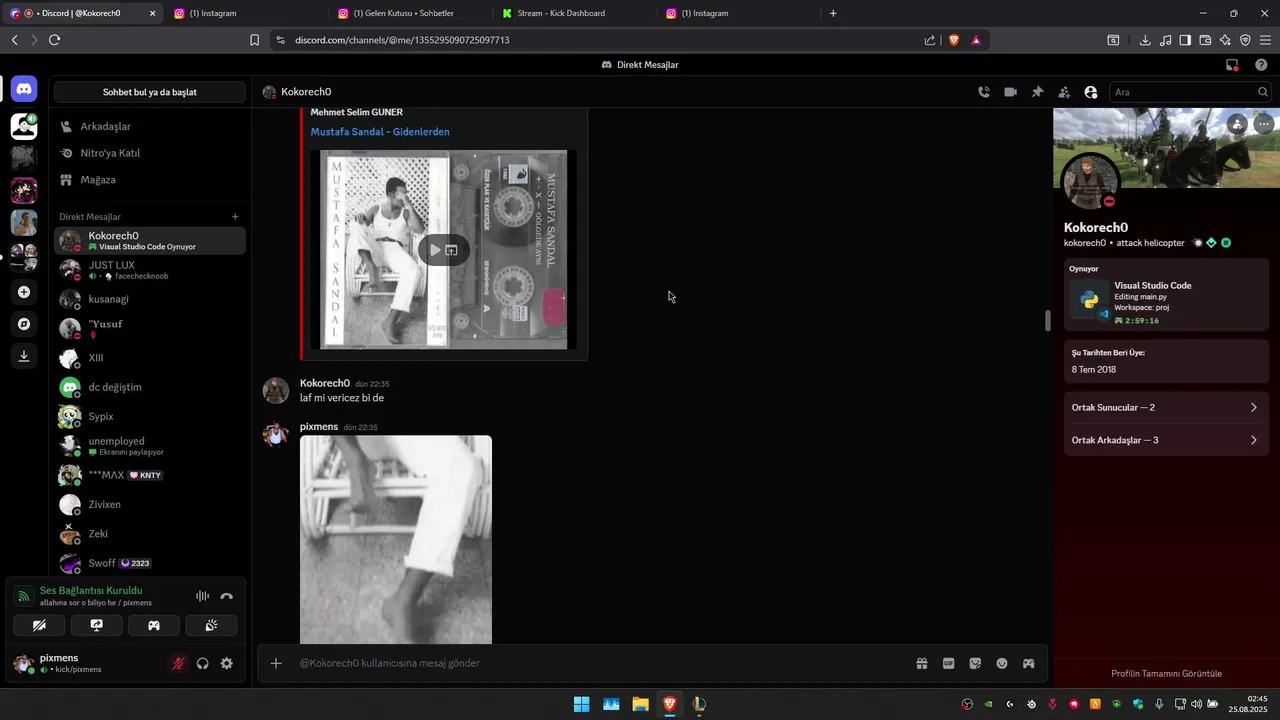Open File Explorer from taskbar
The image size is (1280, 720).
[x=640, y=704]
